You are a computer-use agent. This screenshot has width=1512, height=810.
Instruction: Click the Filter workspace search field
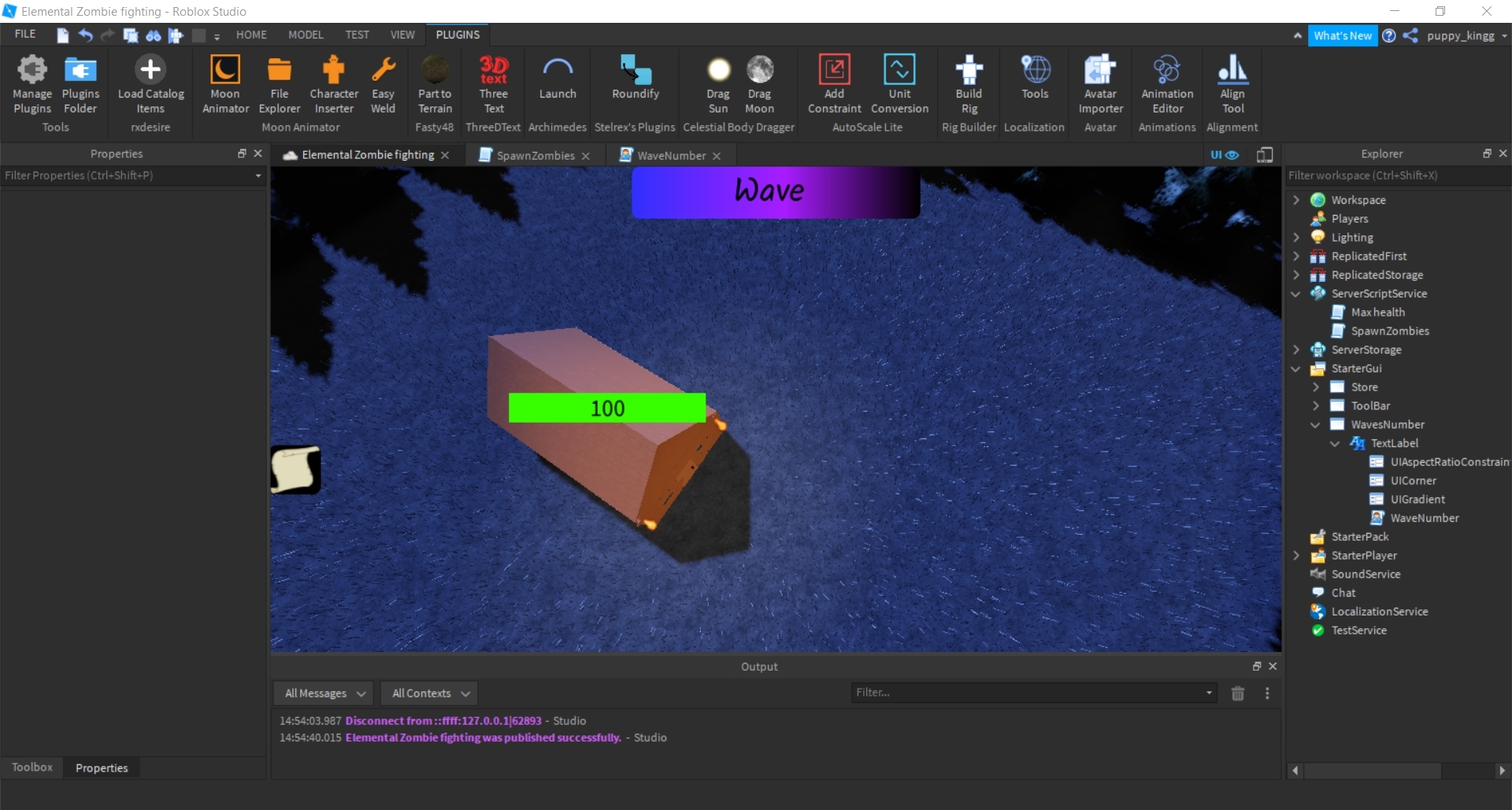(1397, 176)
